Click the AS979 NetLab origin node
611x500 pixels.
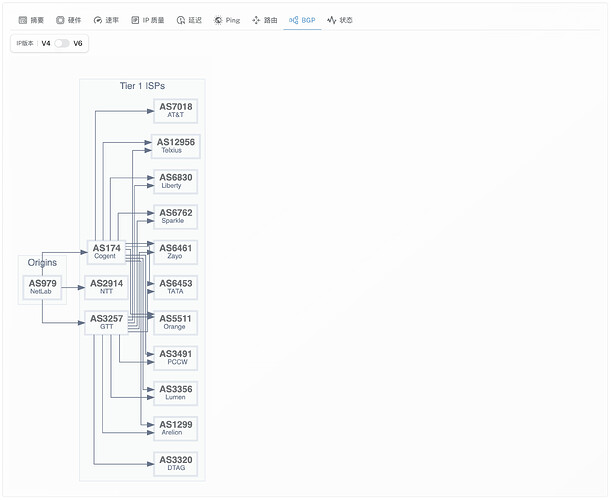click(42, 287)
